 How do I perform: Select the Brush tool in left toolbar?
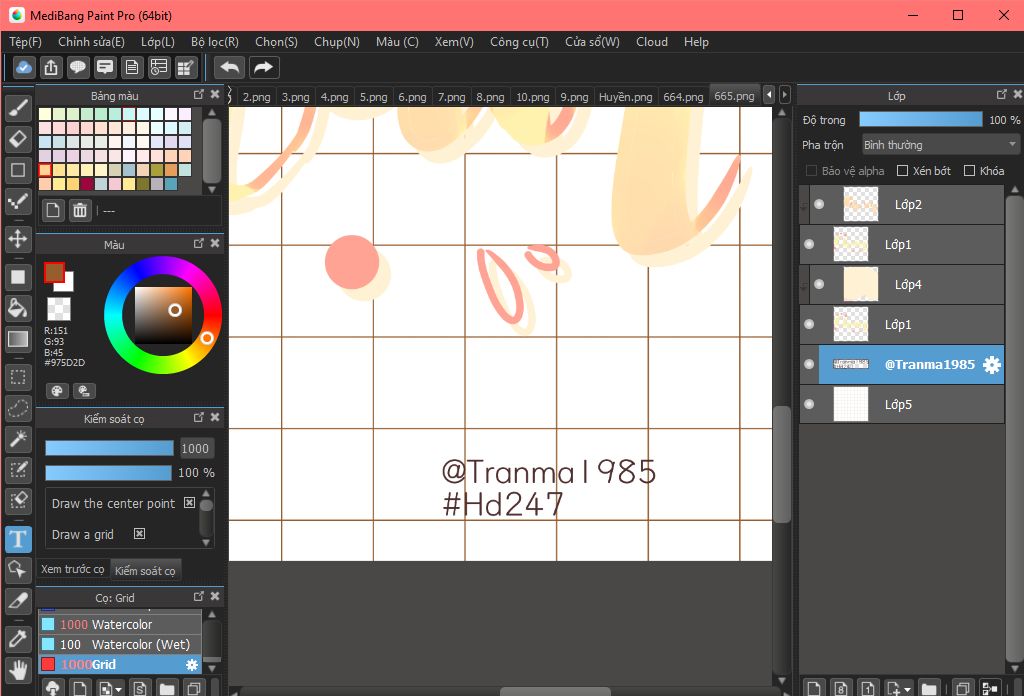[x=18, y=108]
